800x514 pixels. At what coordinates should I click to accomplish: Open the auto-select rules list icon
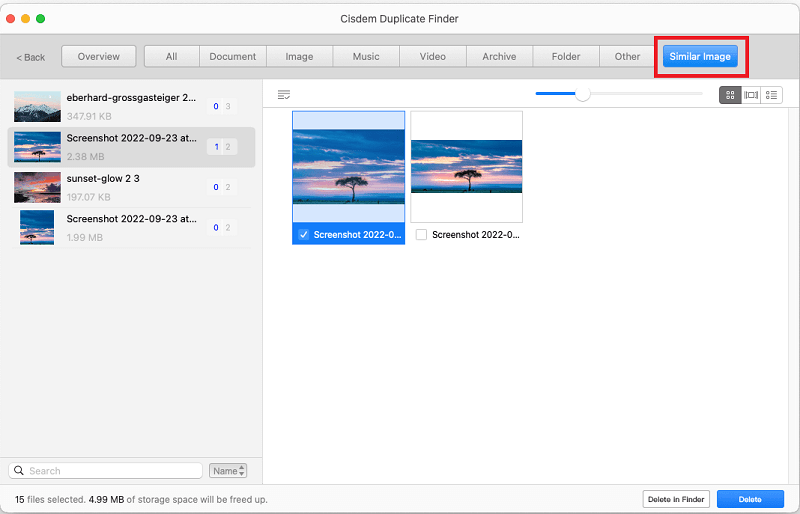[284, 95]
